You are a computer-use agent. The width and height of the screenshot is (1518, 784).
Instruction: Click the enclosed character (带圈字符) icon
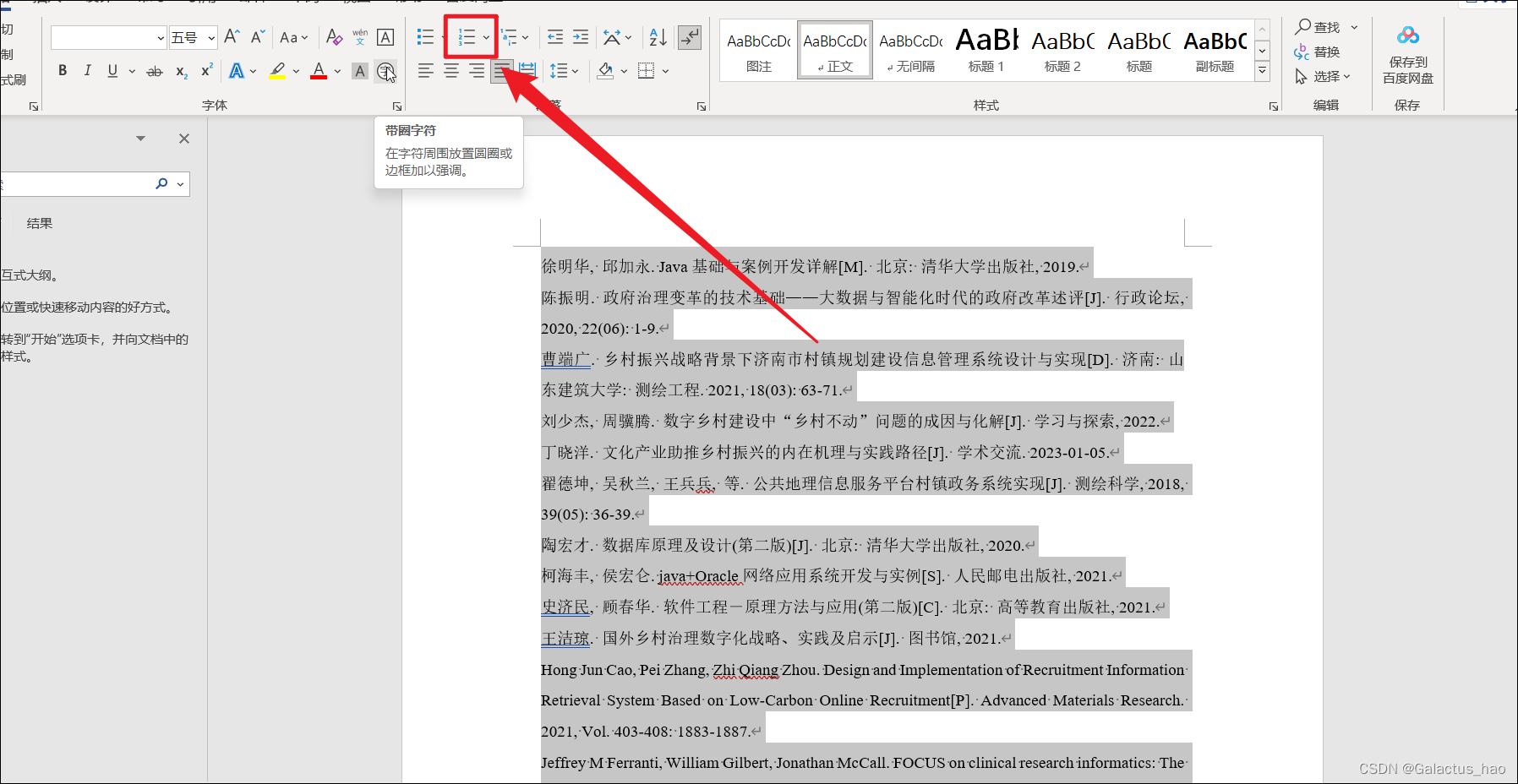[385, 71]
